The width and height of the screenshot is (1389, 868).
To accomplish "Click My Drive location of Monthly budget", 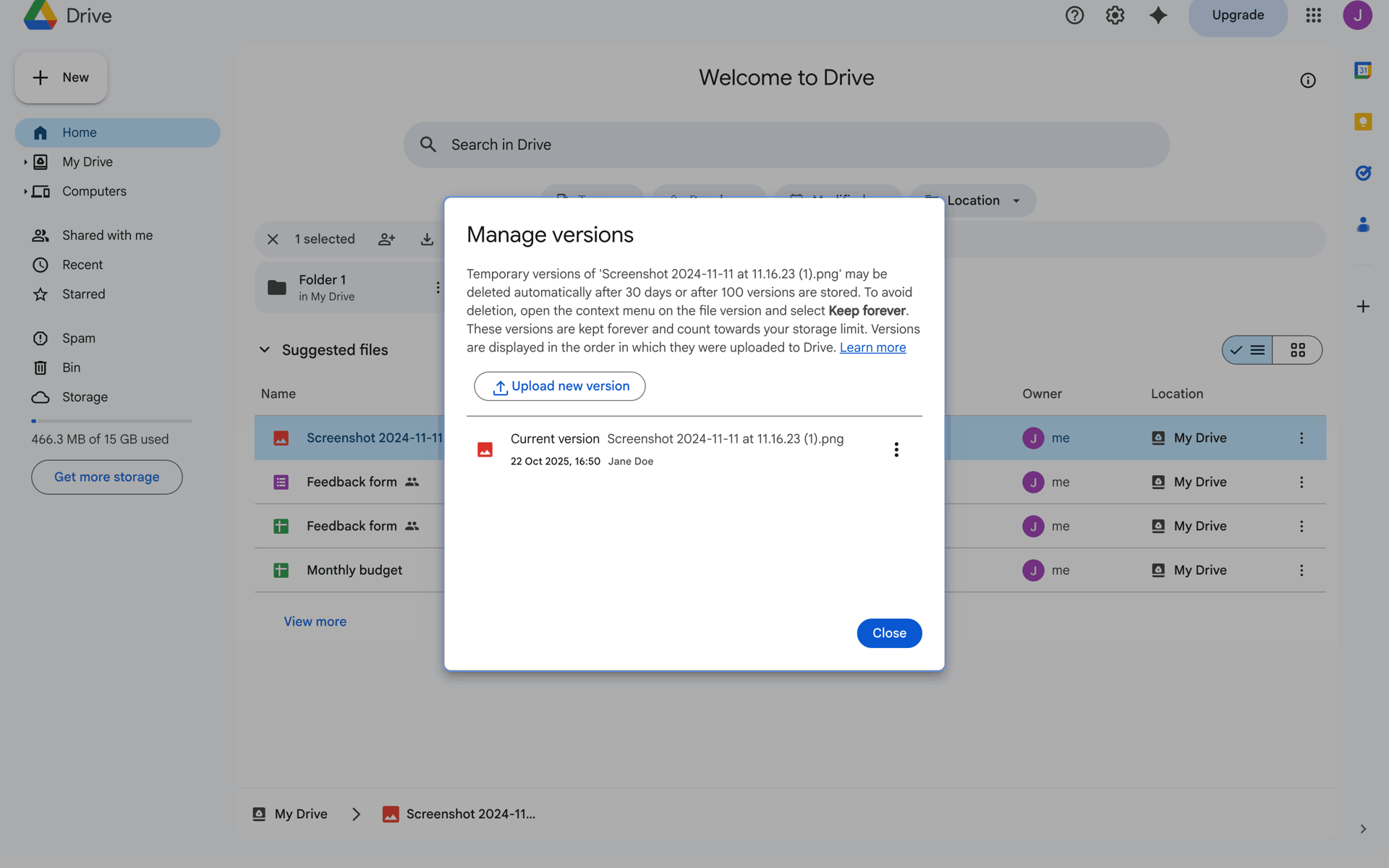I will [1189, 570].
